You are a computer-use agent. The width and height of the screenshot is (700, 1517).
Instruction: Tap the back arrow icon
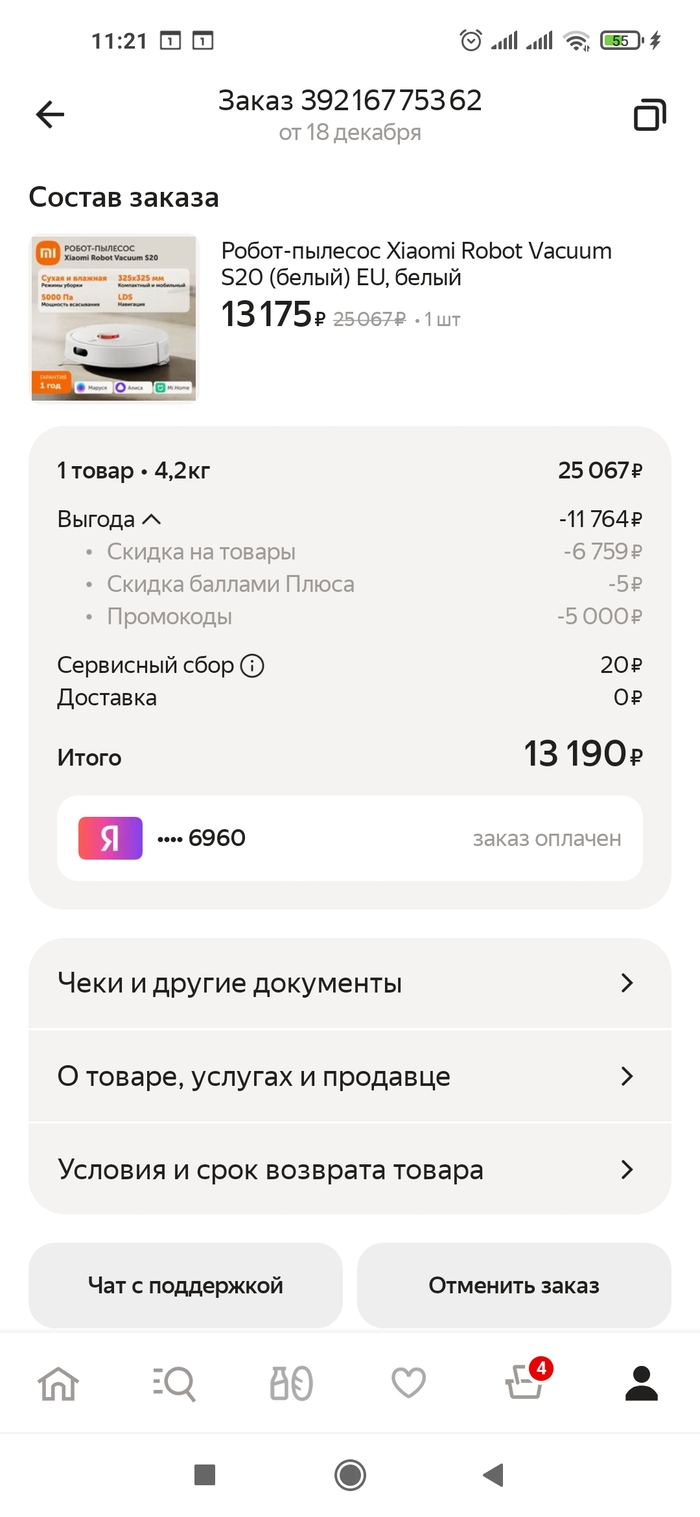50,115
